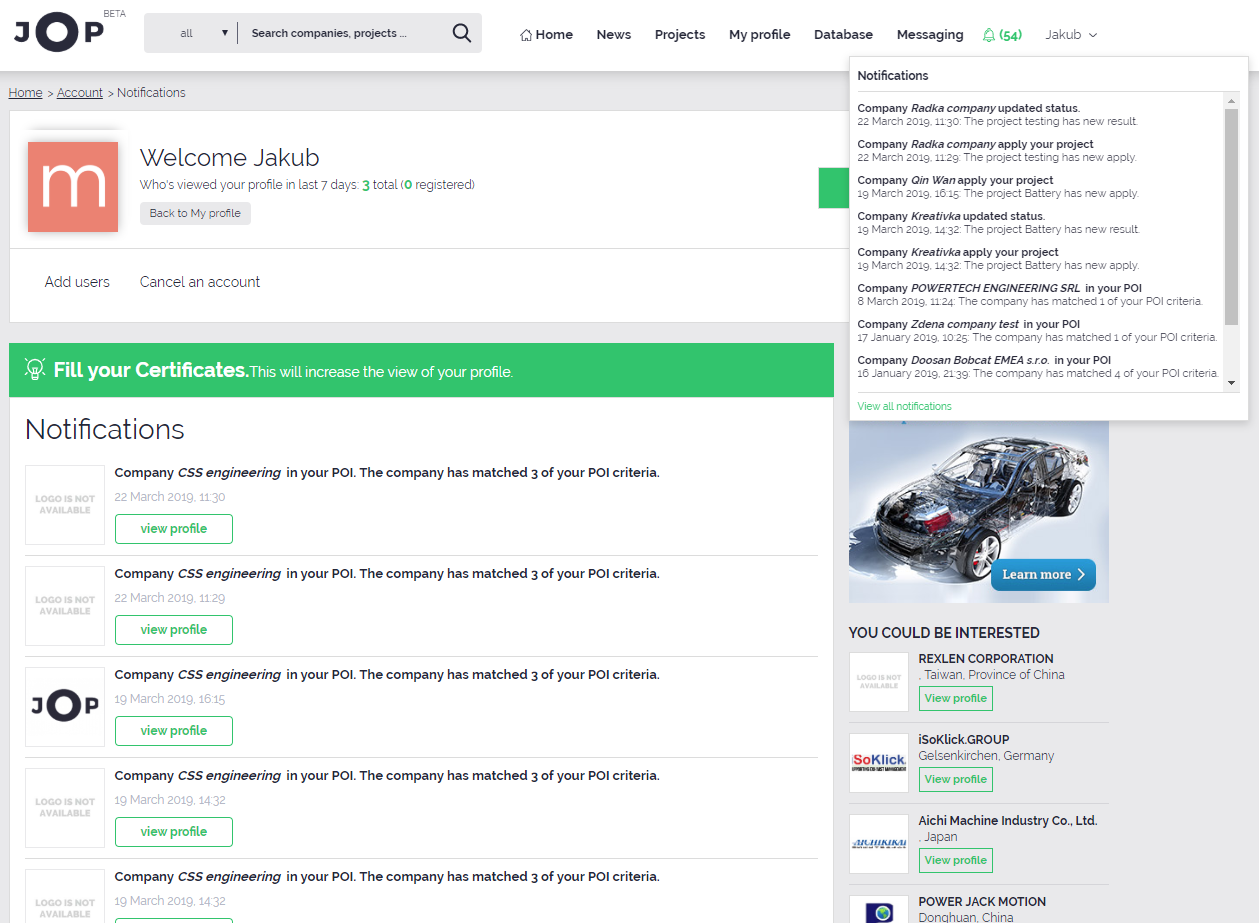
Task: Click the profile avatar with letter m
Action: point(73,187)
